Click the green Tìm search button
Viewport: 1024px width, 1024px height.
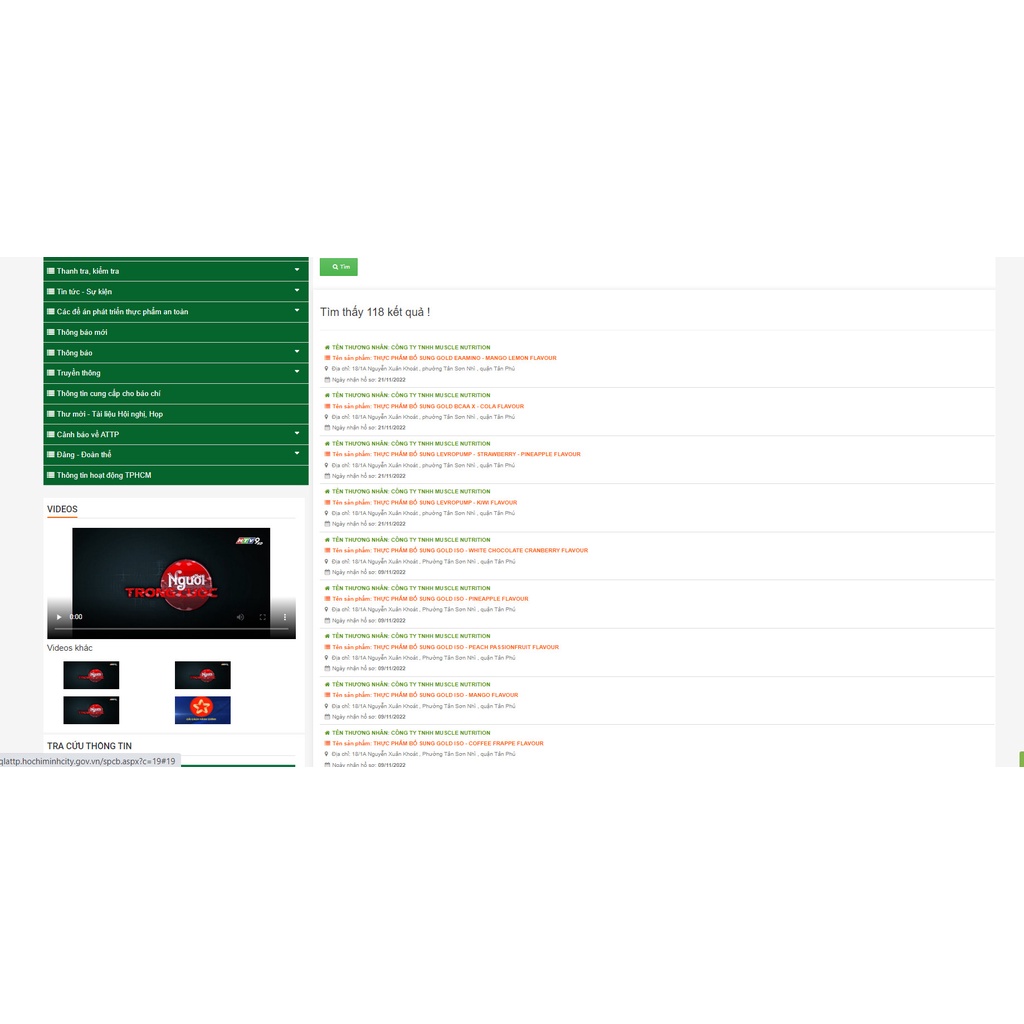pos(338,267)
